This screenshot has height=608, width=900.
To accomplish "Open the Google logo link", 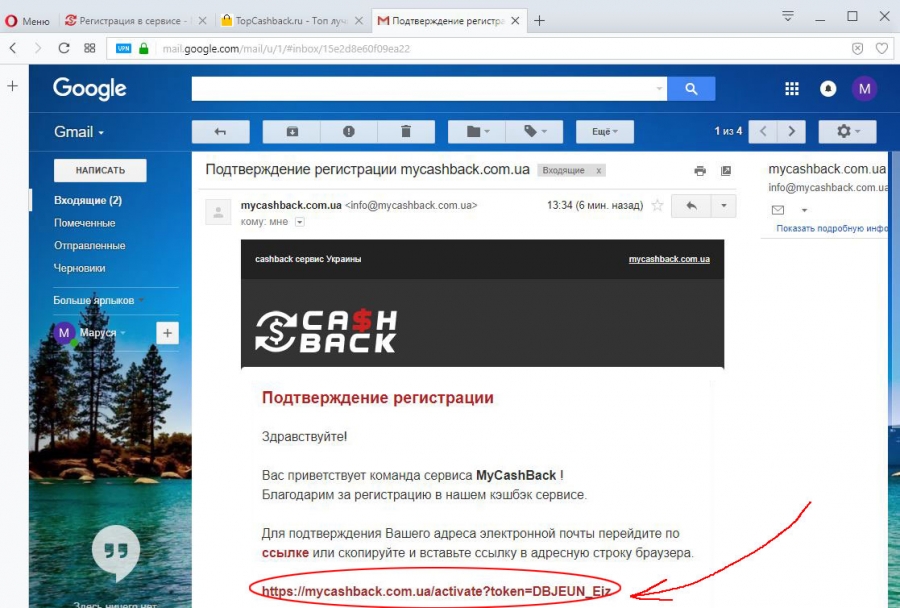I will (x=90, y=88).
